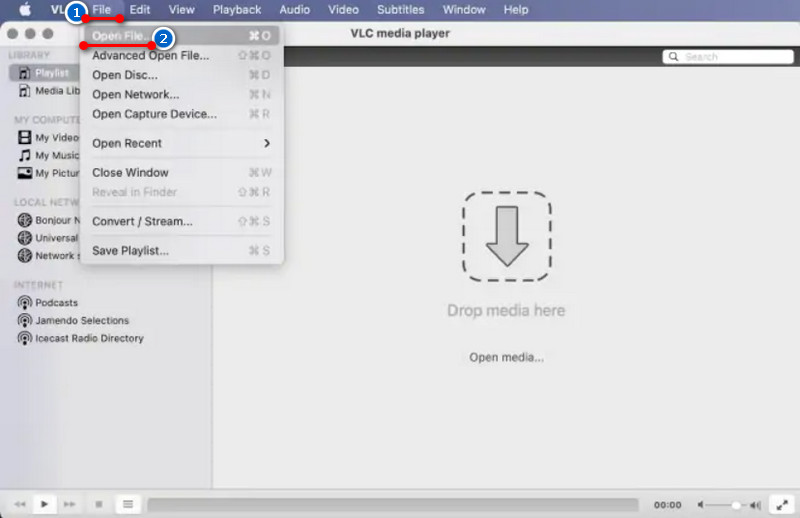Mute audio with left speaker icon

(x=701, y=505)
